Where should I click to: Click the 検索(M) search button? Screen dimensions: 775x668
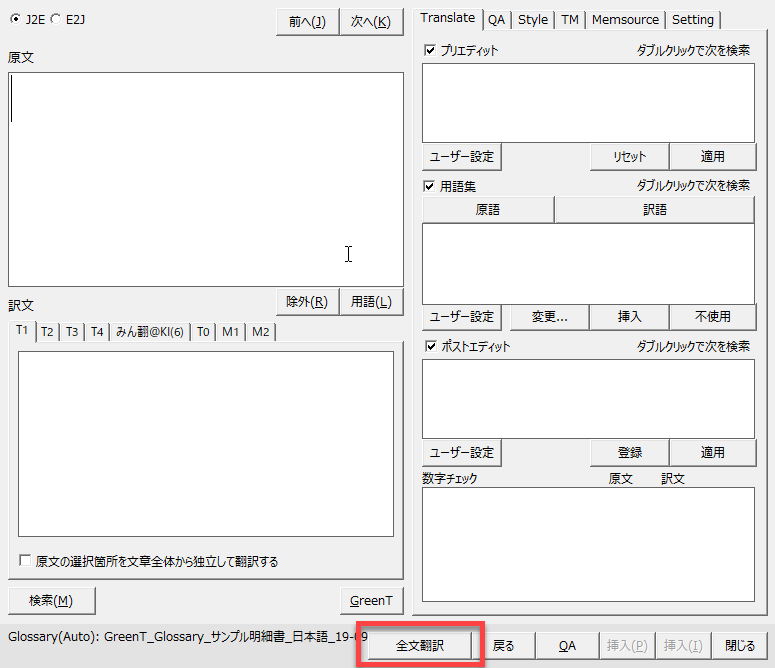click(x=51, y=601)
